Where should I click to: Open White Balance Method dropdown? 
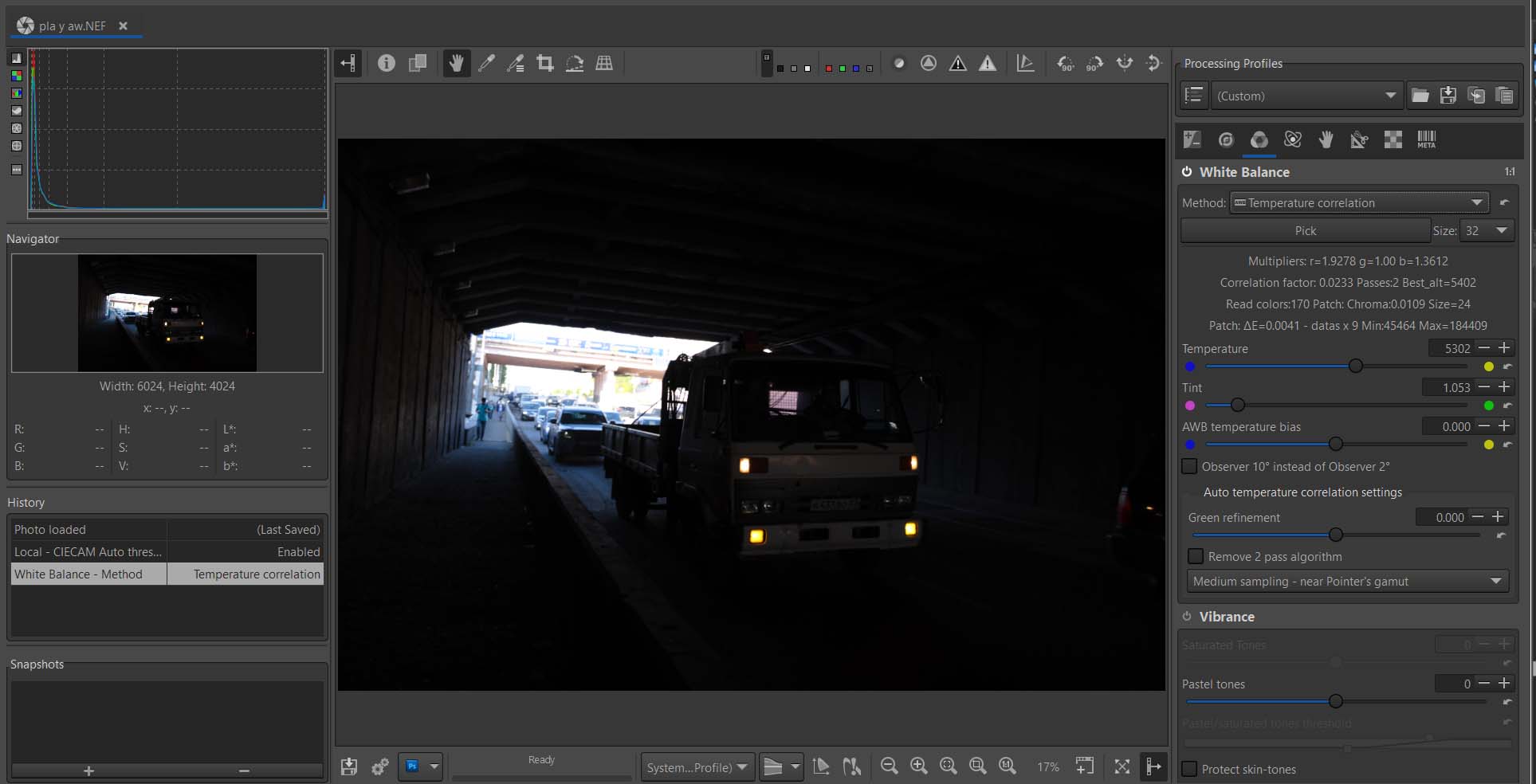tap(1359, 203)
